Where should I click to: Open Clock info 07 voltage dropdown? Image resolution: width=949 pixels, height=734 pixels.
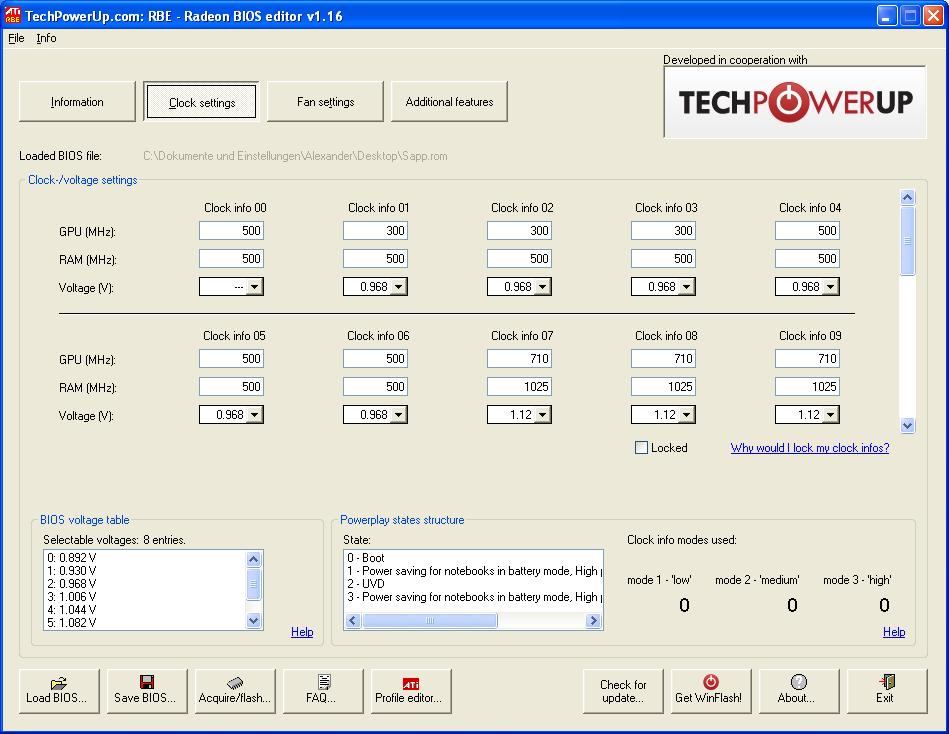pos(543,415)
